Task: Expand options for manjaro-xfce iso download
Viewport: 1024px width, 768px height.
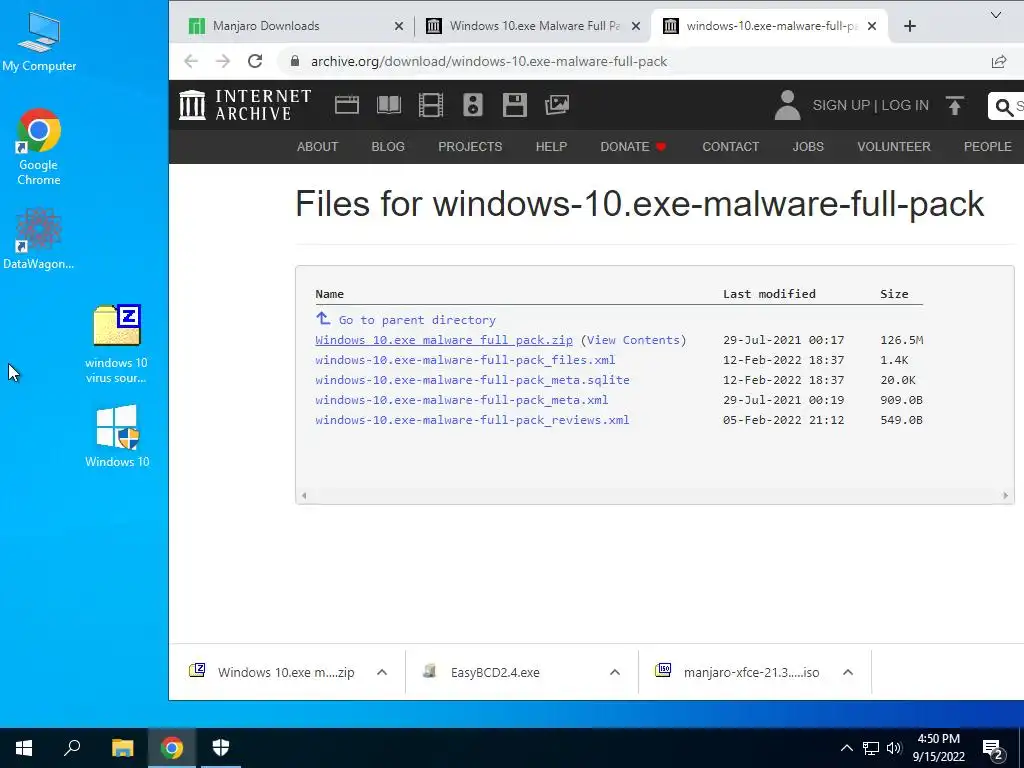Action: pos(848,672)
